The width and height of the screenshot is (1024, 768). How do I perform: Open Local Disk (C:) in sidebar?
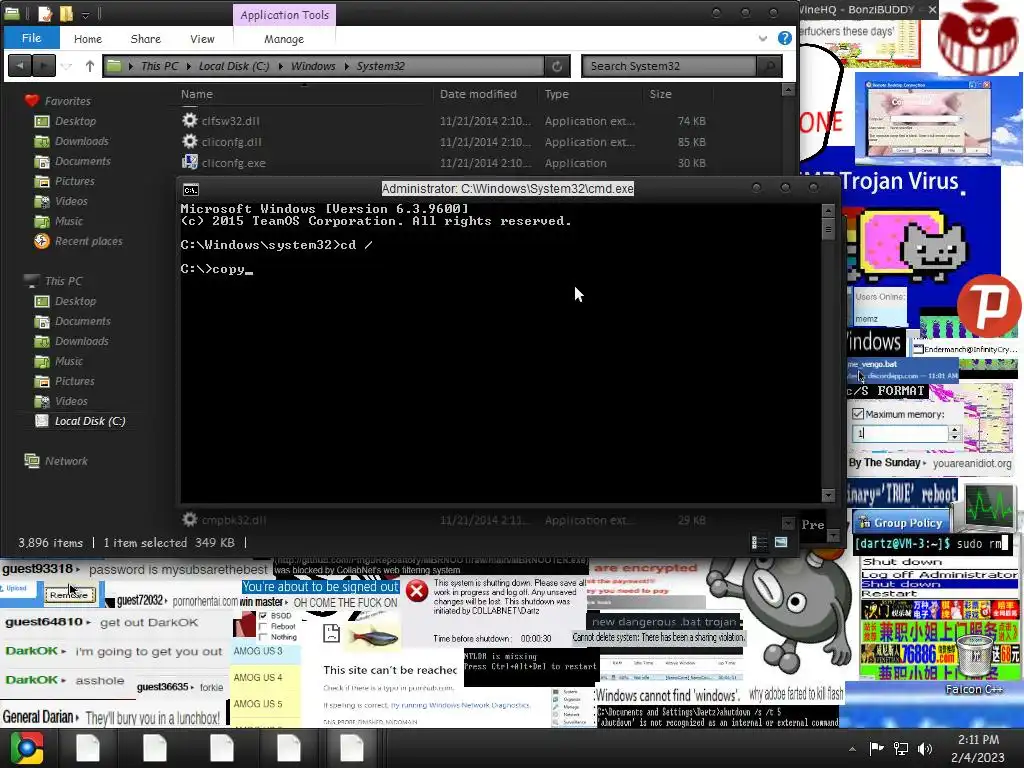tap(89, 421)
